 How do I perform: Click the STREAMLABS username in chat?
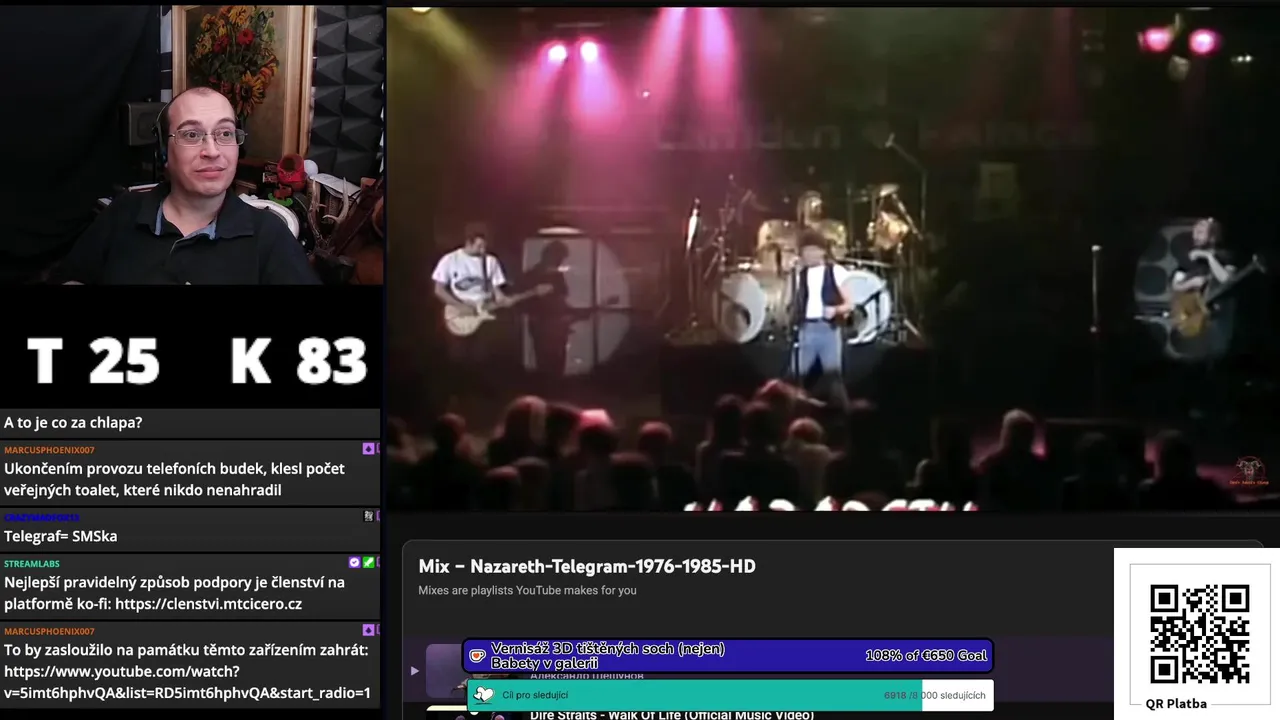click(32, 564)
